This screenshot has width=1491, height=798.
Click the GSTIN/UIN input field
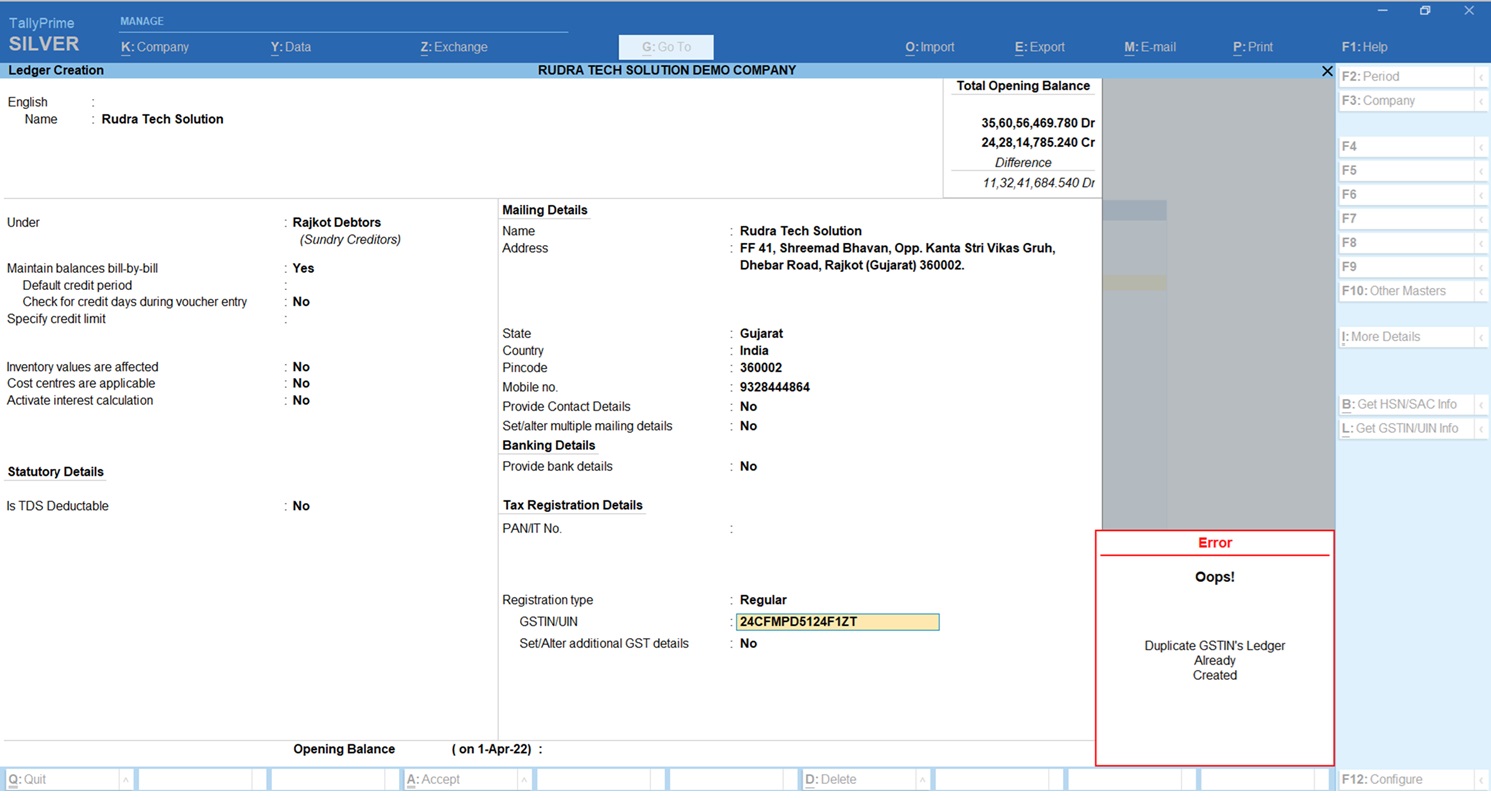click(837, 622)
